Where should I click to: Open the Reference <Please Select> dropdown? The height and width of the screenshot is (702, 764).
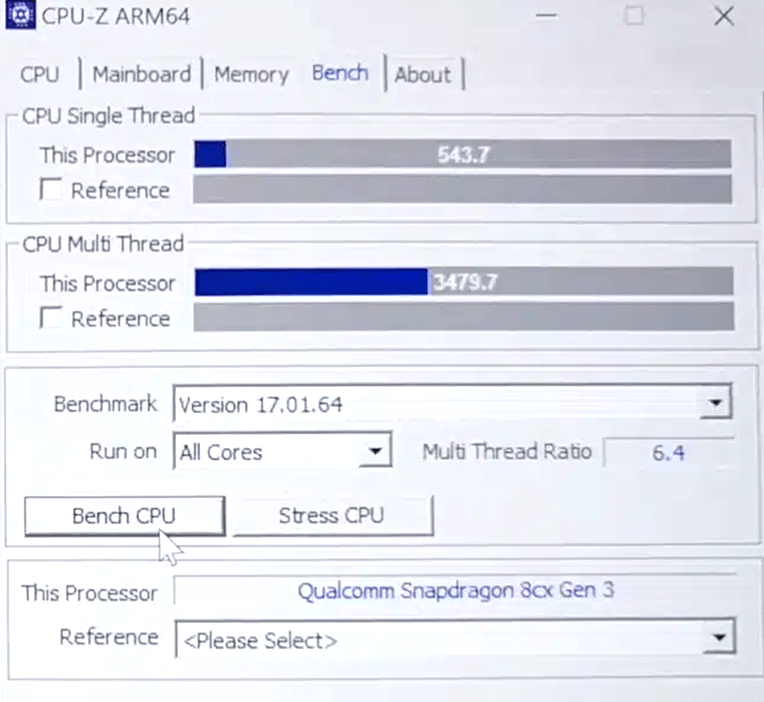click(716, 640)
